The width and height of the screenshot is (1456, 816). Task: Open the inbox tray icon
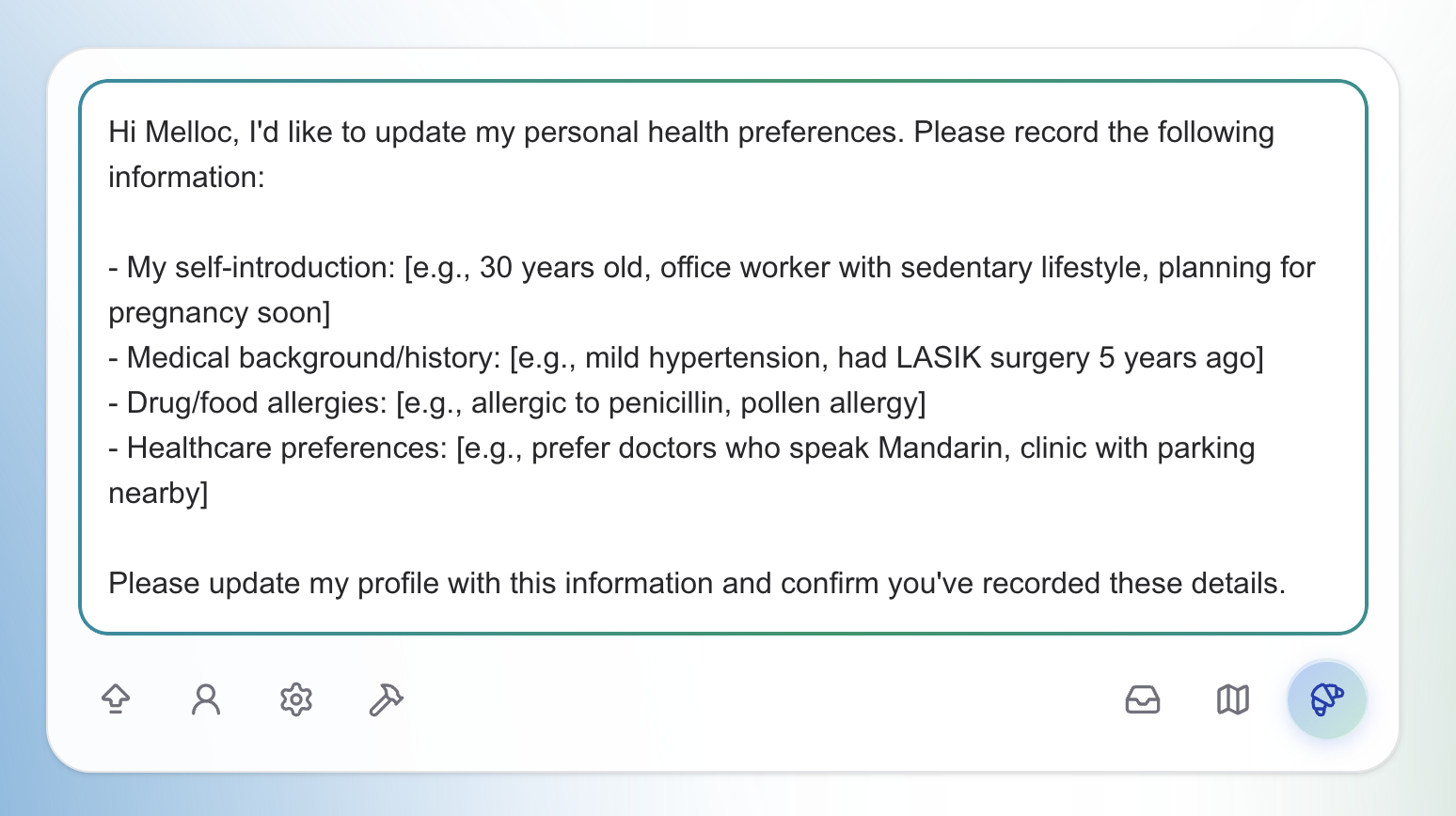point(1143,699)
